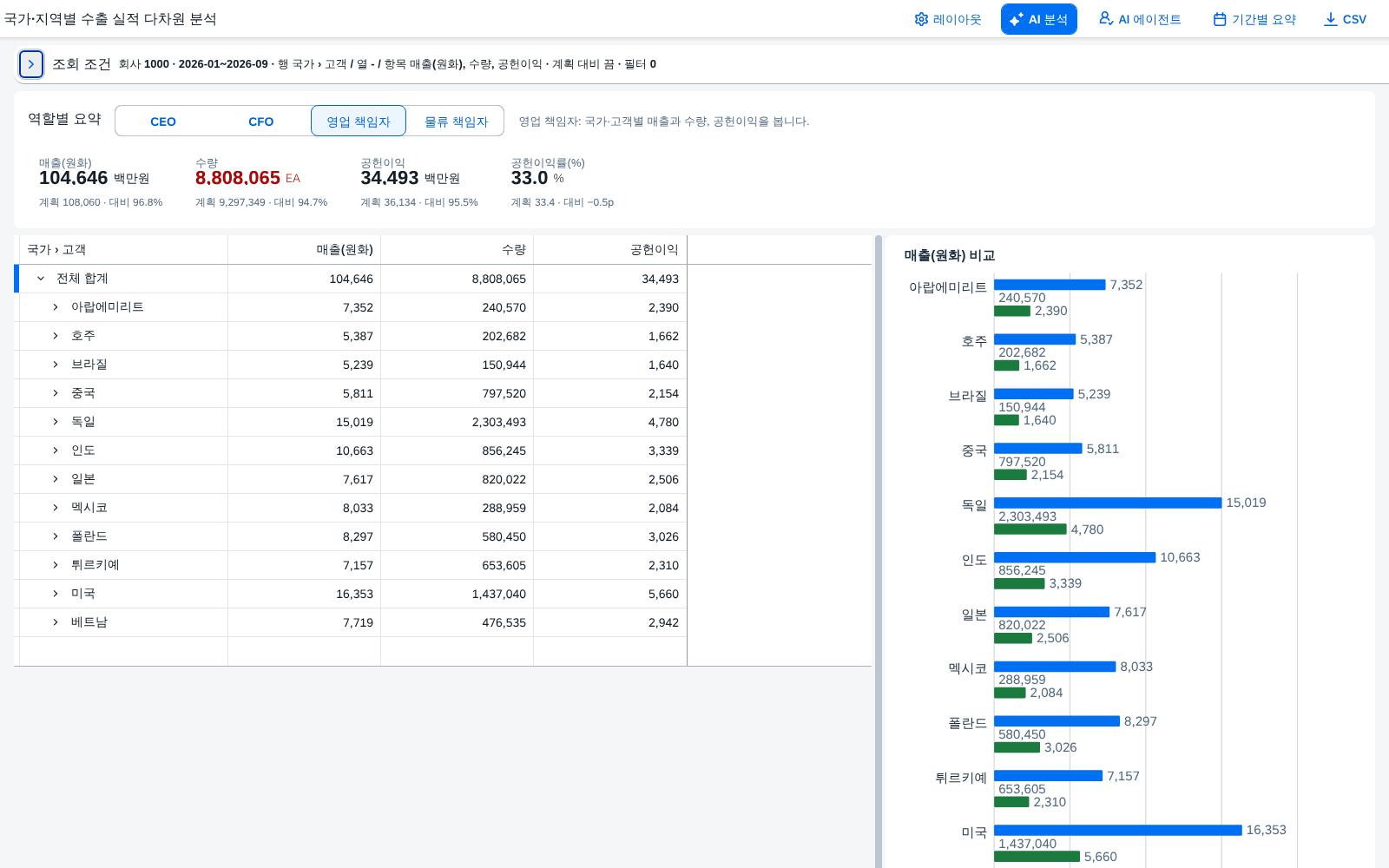
Task: Click the 인도 blue sales bar in chart
Action: [x=1075, y=557]
